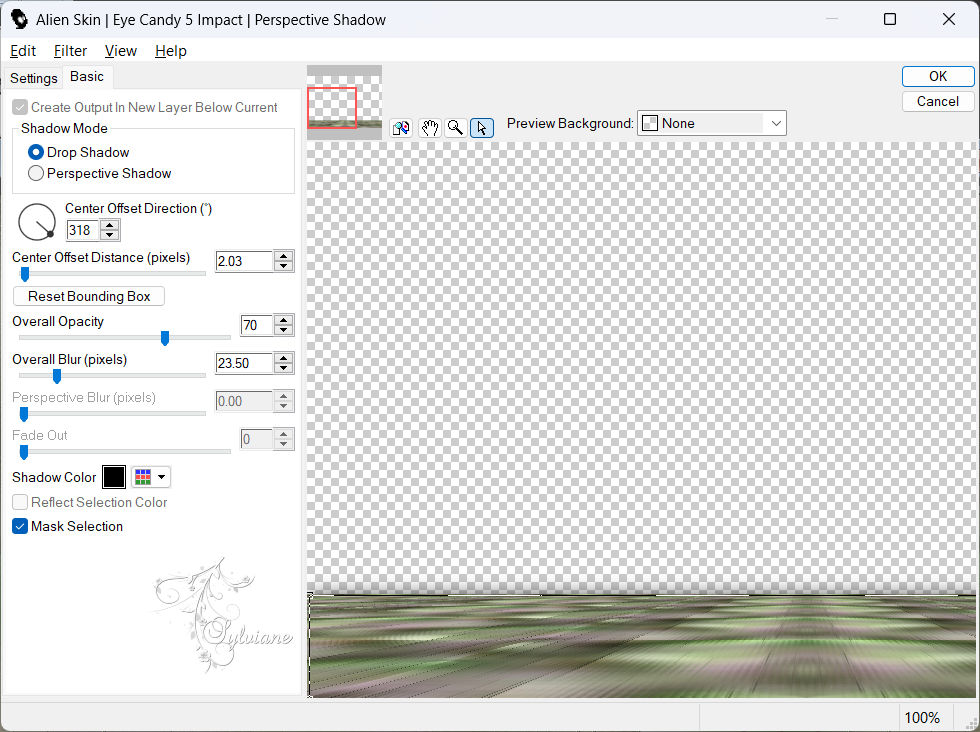The image size is (980, 732).
Task: Click the Perspective Blur stepper arrows
Action: coord(284,401)
